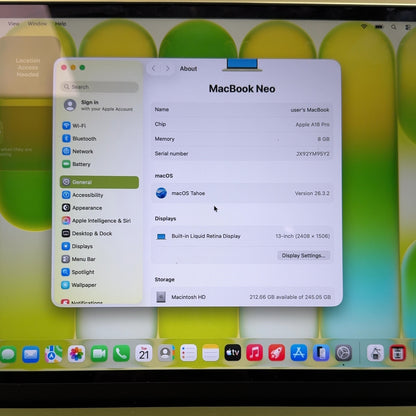The width and height of the screenshot is (416, 416).
Task: Go back using the back chevron
Action: pyautogui.click(x=154, y=68)
